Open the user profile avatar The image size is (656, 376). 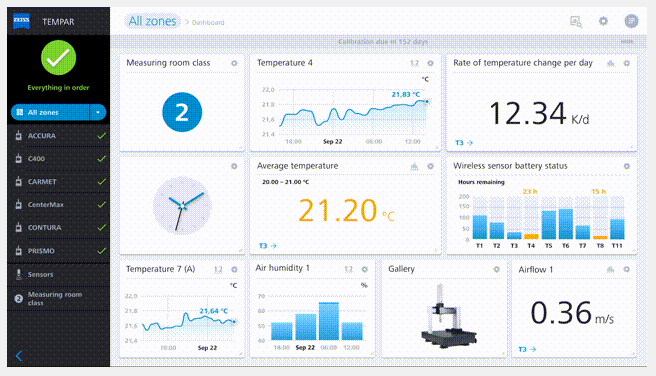[x=631, y=21]
